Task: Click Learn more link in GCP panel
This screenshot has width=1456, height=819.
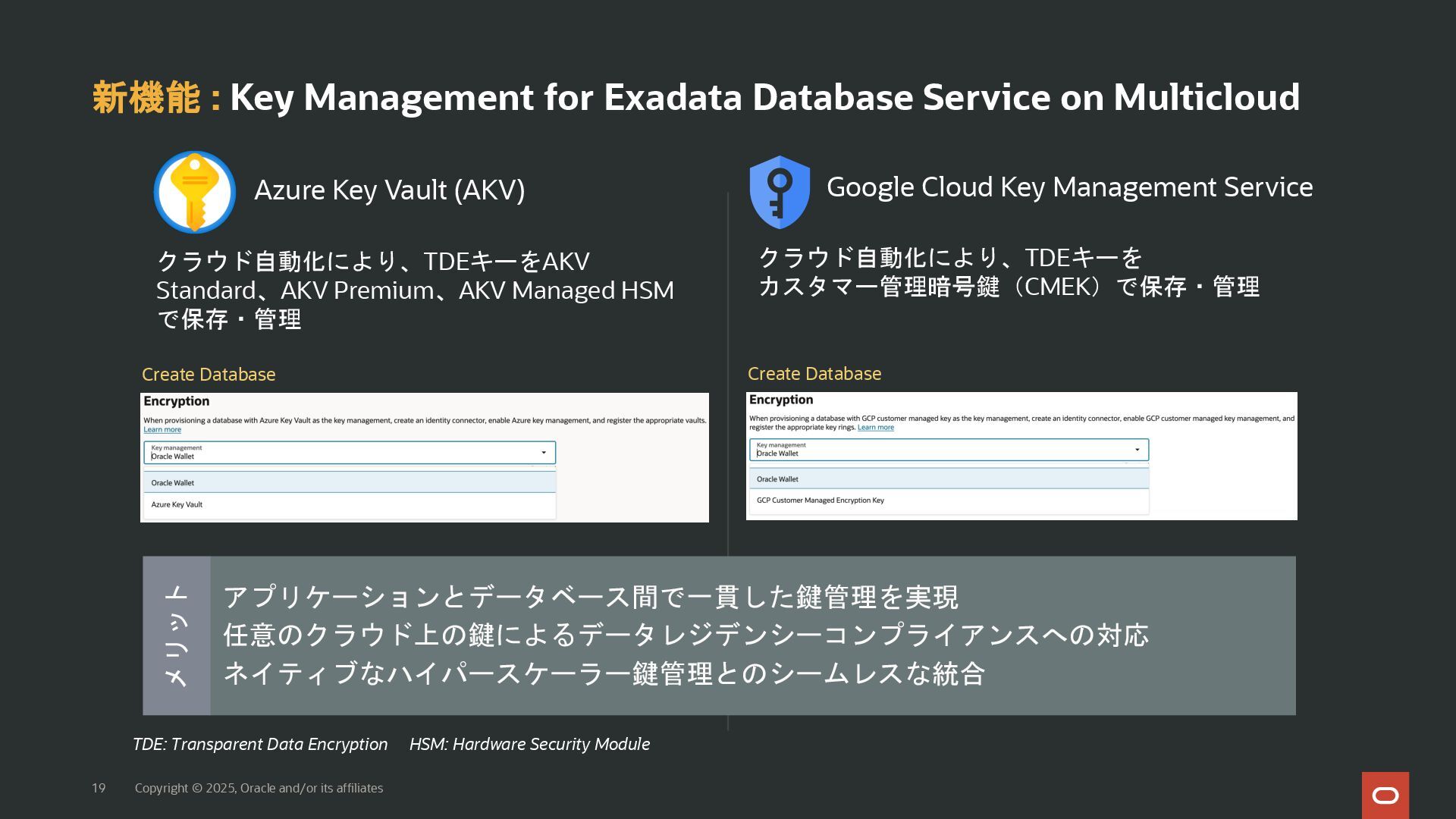Action: [x=875, y=428]
